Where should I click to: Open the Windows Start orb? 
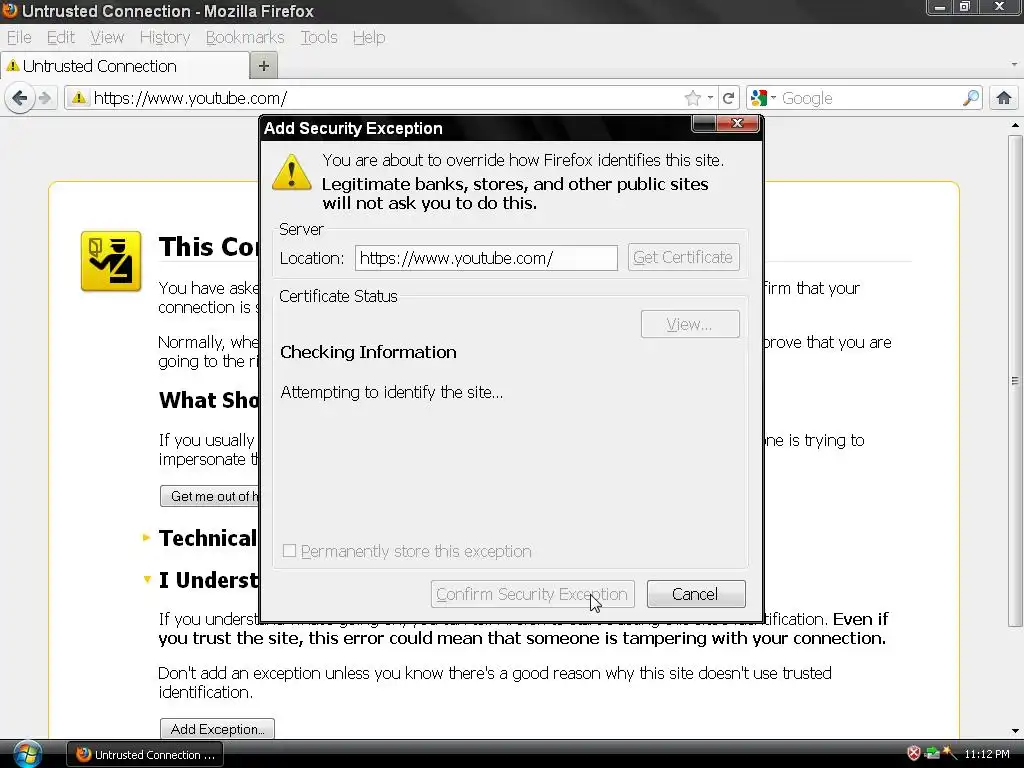[x=27, y=754]
